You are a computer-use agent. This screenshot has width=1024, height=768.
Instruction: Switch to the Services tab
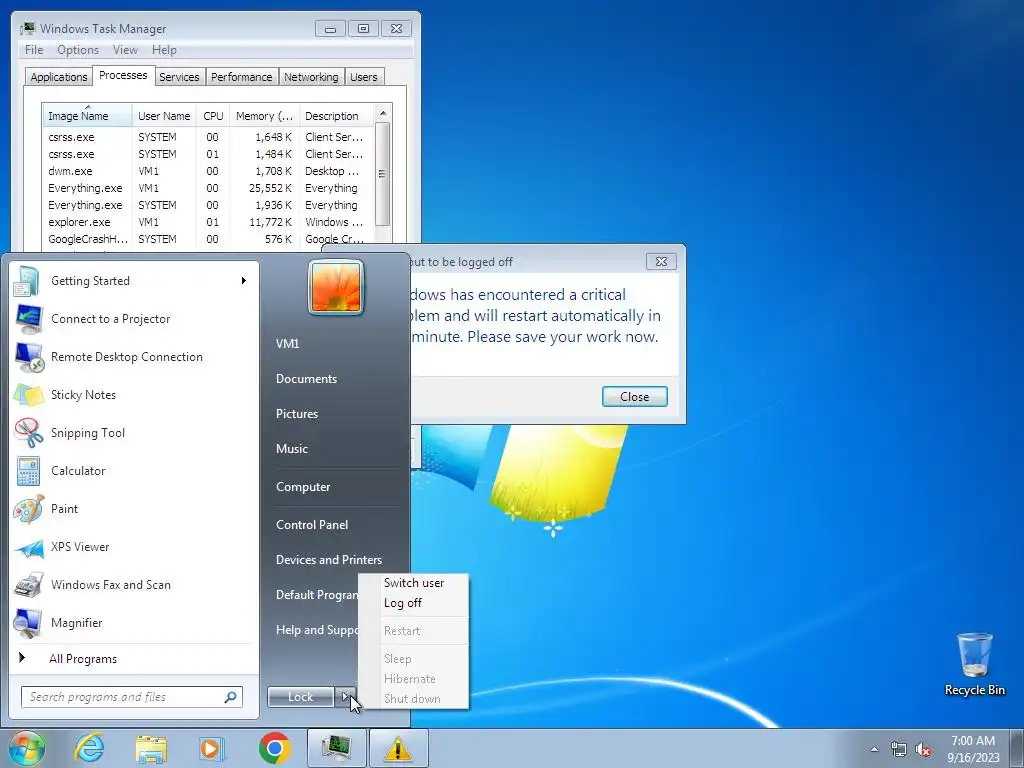coord(179,77)
